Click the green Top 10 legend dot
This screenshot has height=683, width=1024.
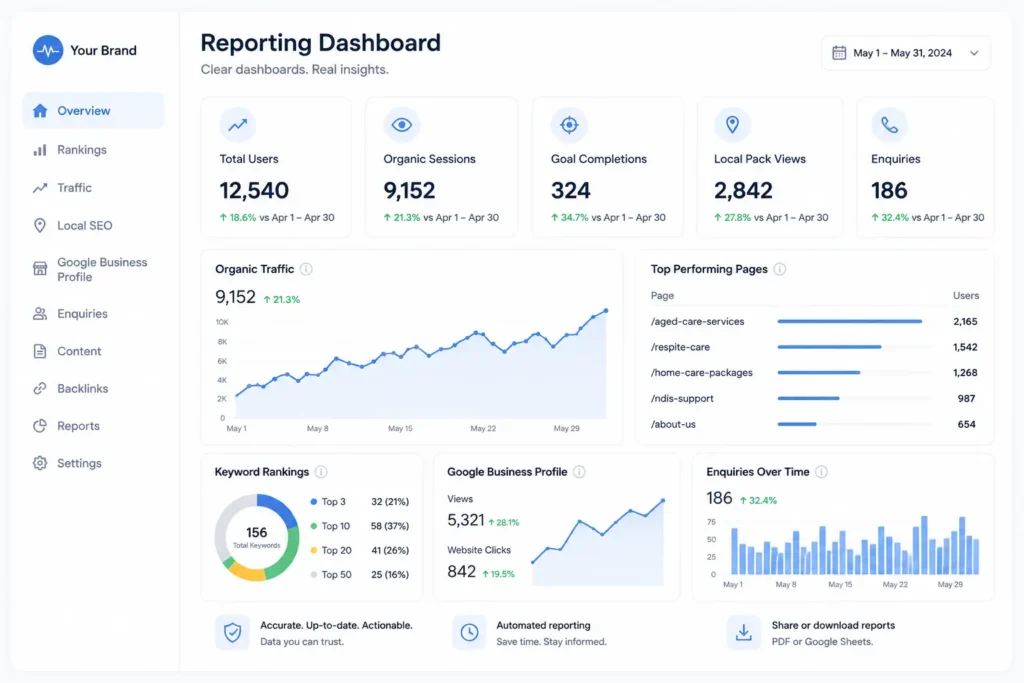point(313,526)
